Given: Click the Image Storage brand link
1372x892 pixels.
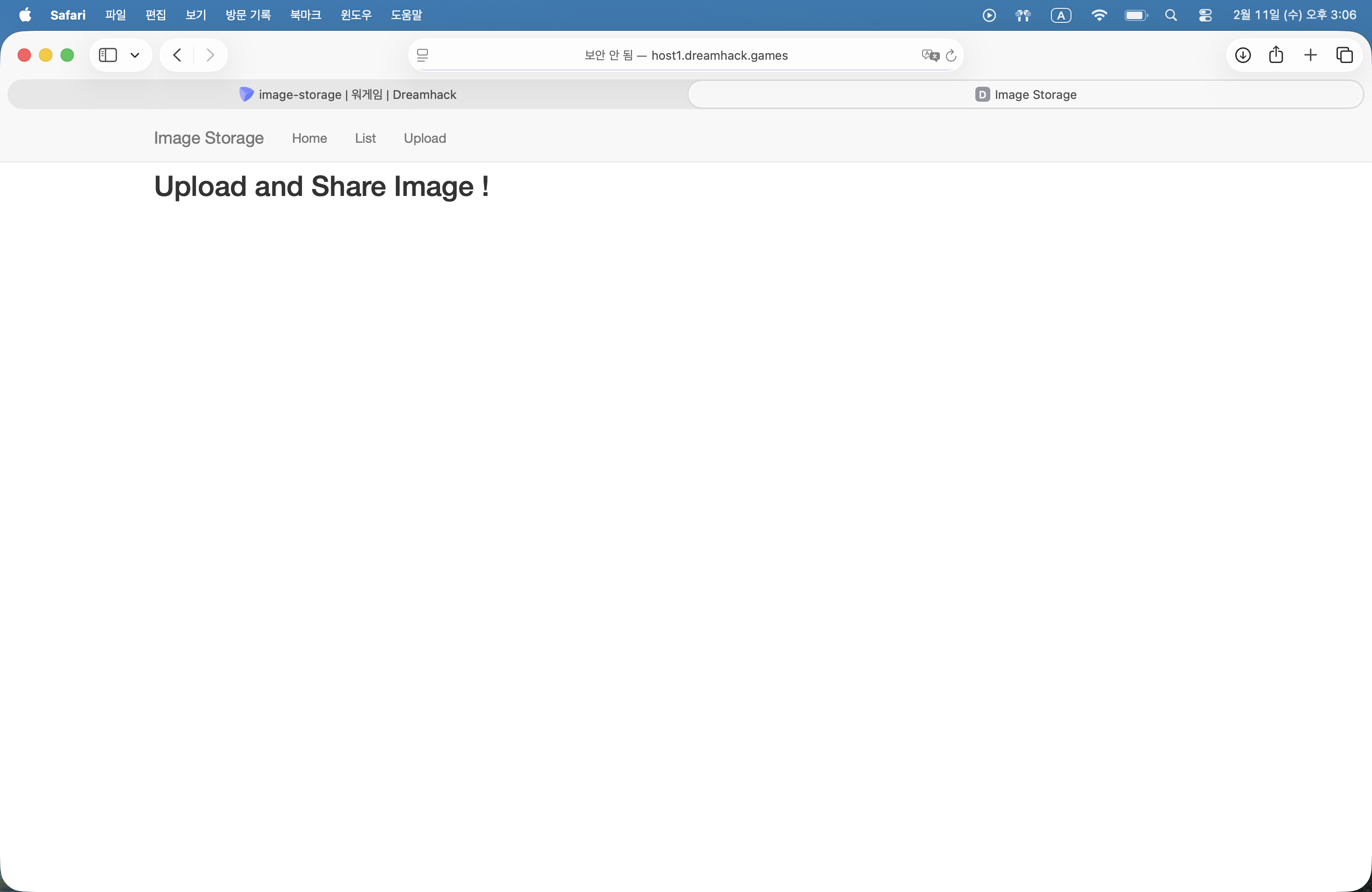Looking at the screenshot, I should click(x=209, y=138).
